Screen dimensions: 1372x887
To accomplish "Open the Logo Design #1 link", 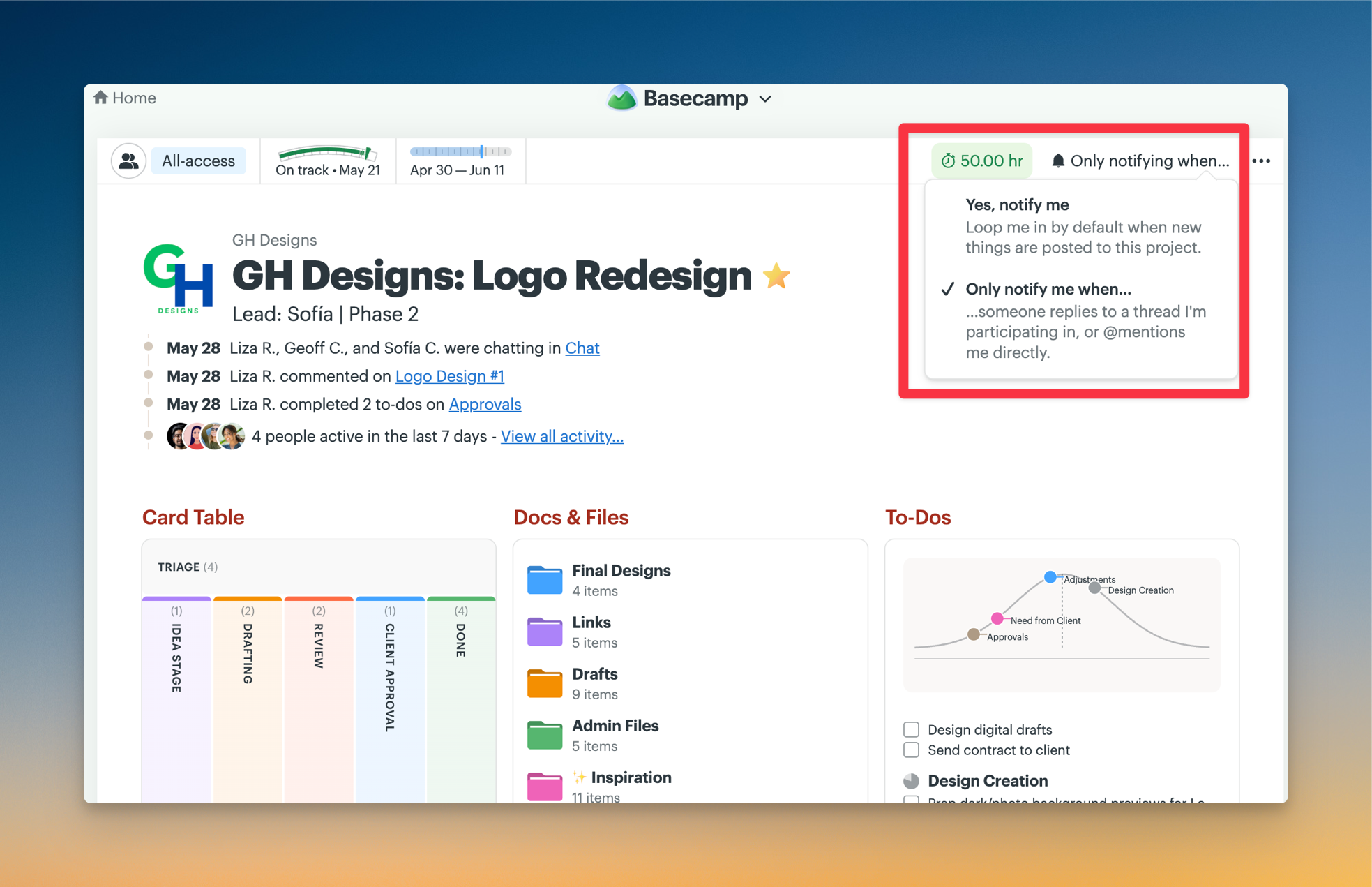I will tap(450, 376).
